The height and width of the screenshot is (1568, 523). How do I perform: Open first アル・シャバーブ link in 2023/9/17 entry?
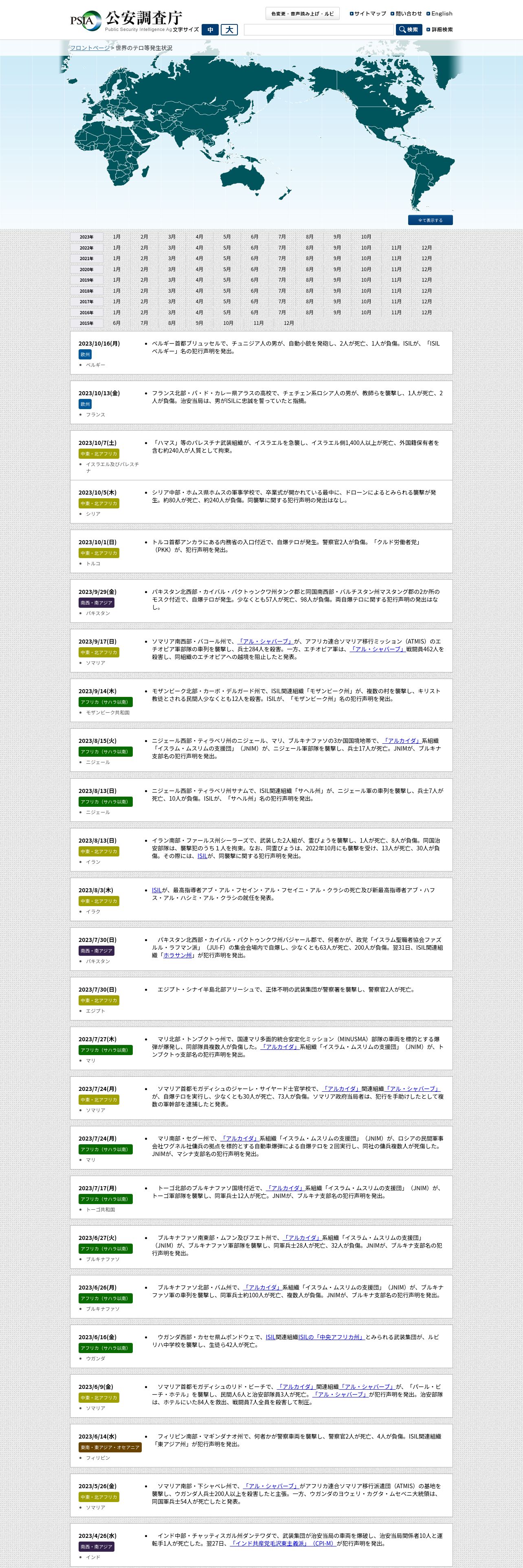(x=266, y=642)
